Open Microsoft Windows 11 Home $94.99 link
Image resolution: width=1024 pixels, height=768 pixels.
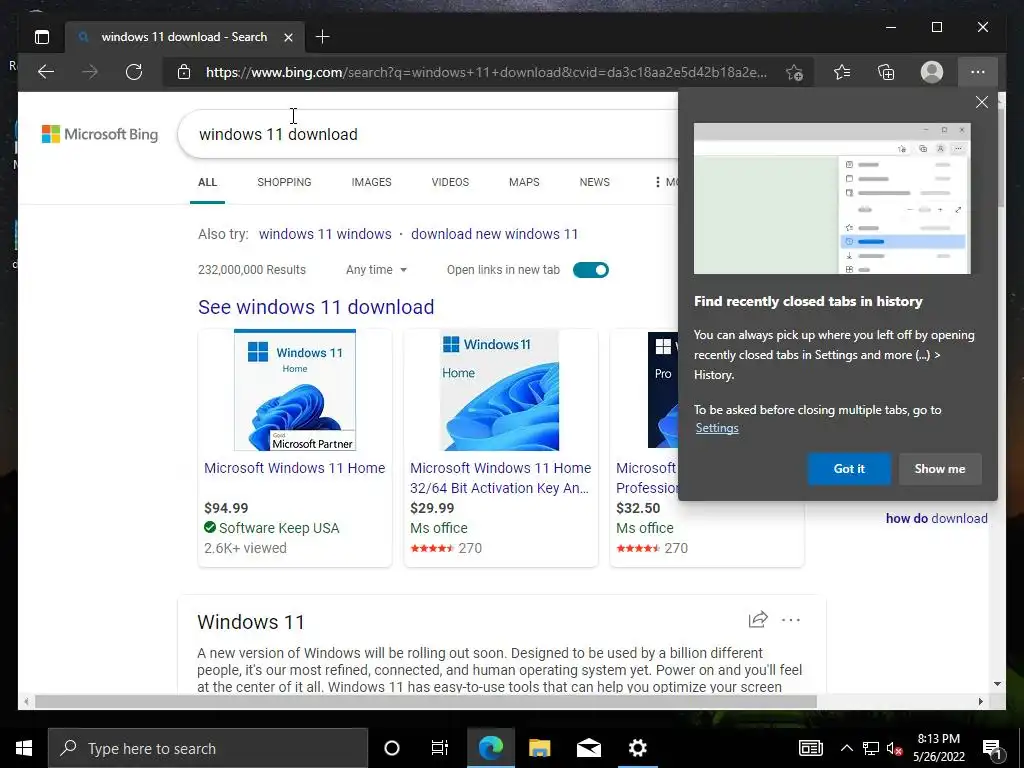pyautogui.click(x=295, y=468)
